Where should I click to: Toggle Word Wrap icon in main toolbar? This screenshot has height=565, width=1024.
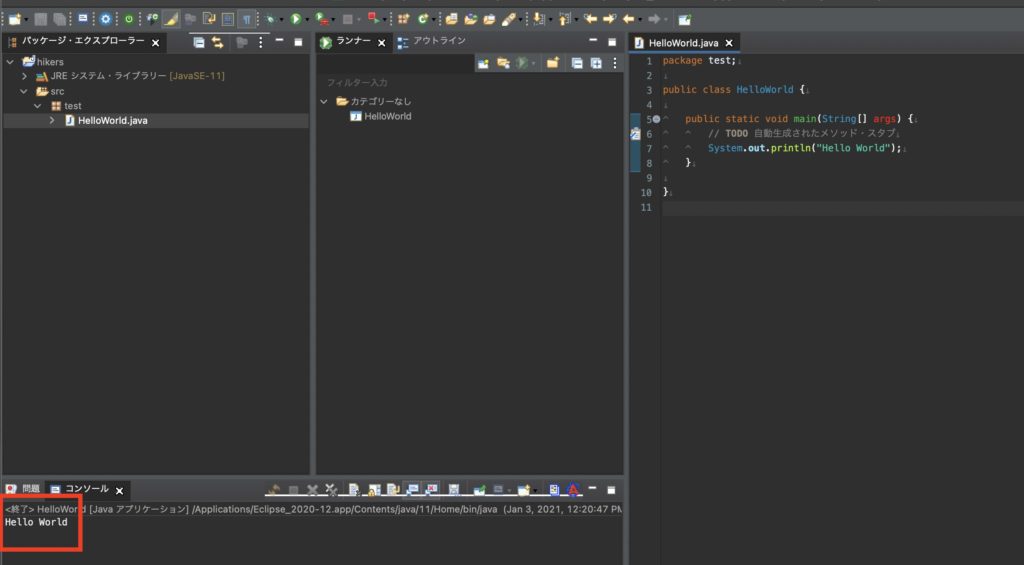[x=210, y=20]
